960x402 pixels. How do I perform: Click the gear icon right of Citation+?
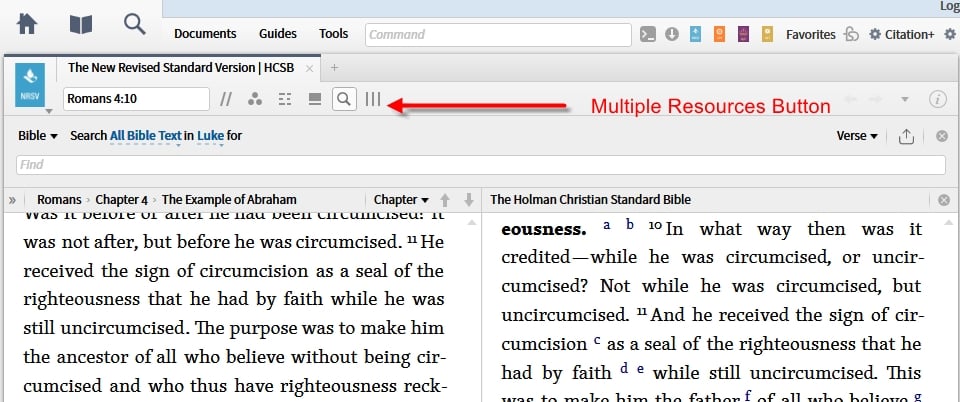pyautogui.click(x=950, y=34)
